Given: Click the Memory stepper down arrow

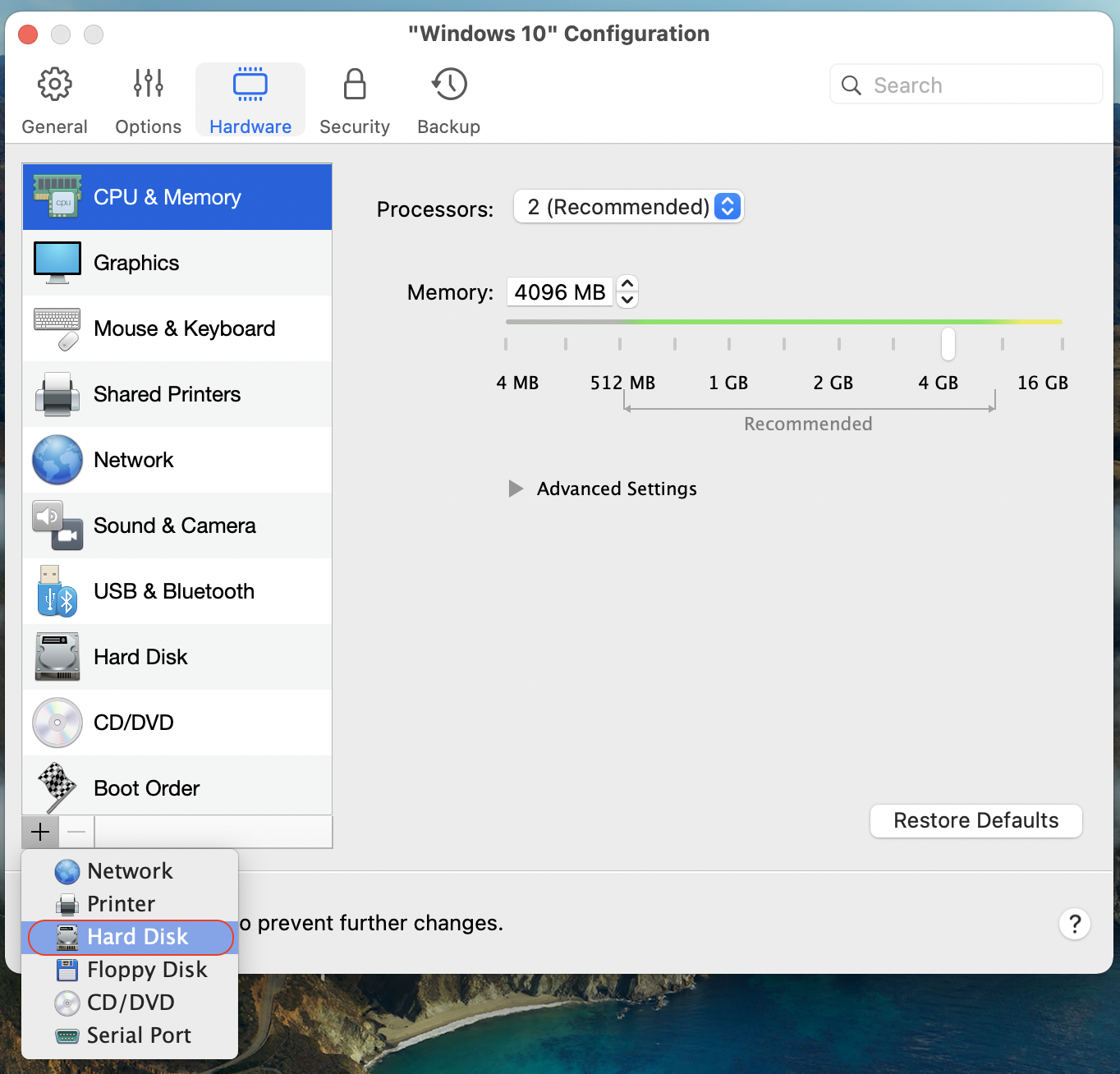Looking at the screenshot, I should coord(627,300).
